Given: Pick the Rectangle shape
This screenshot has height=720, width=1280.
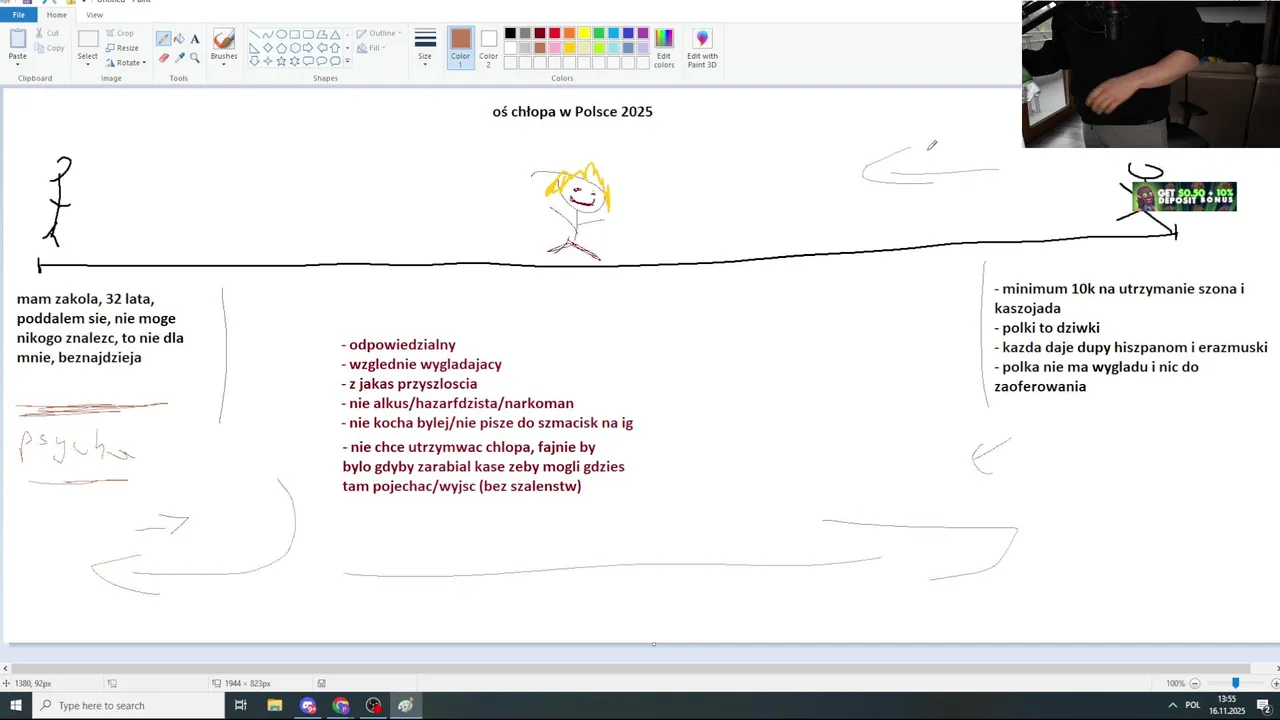Looking at the screenshot, I should tap(294, 34).
